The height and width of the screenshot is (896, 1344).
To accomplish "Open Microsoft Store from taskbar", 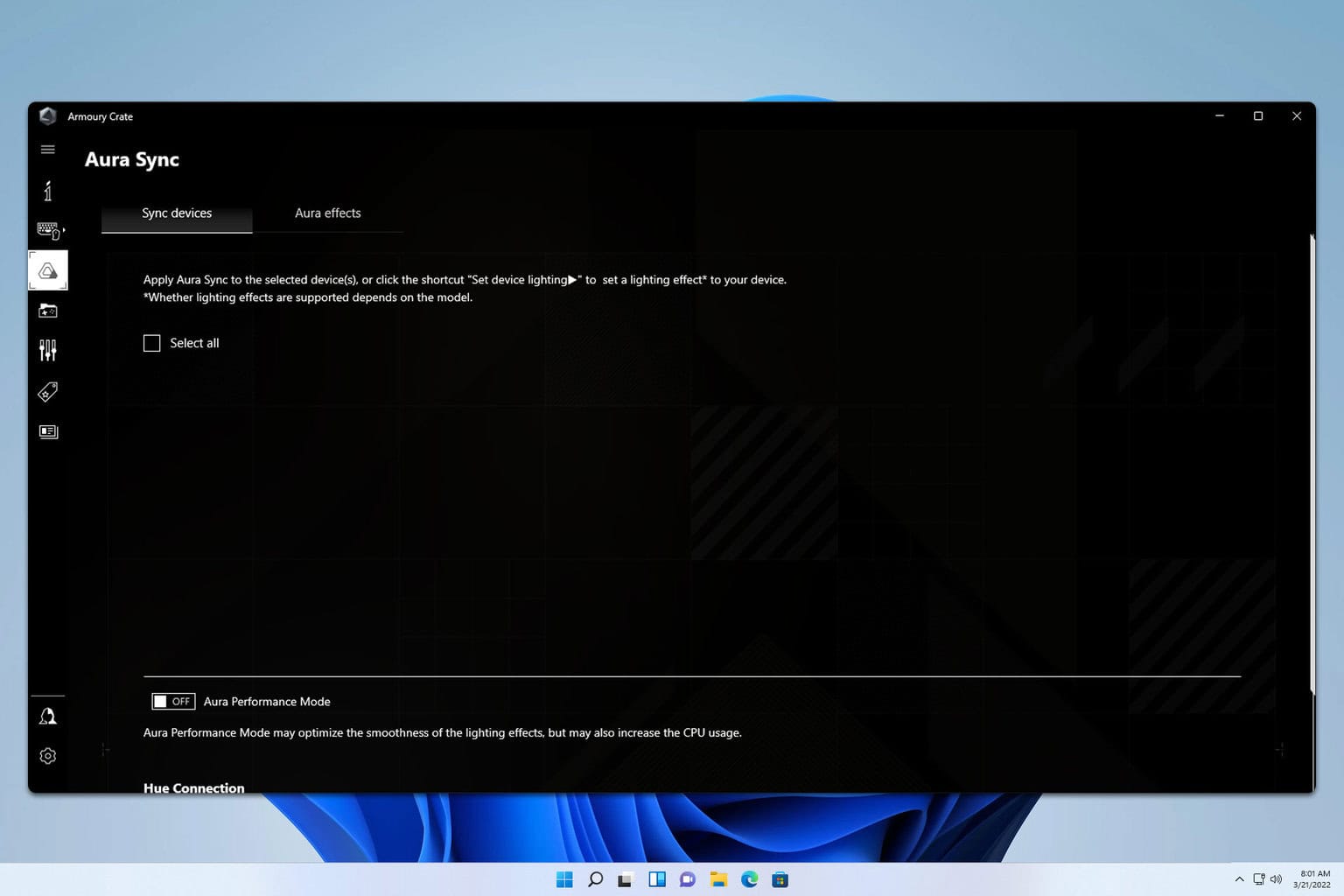I will coord(780,879).
